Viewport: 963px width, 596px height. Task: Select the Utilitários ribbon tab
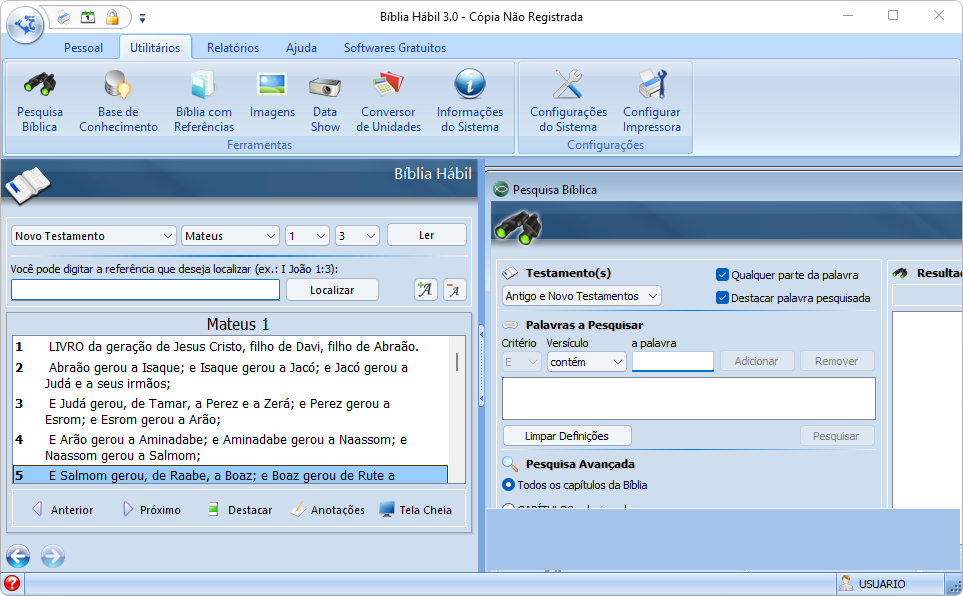(x=155, y=48)
